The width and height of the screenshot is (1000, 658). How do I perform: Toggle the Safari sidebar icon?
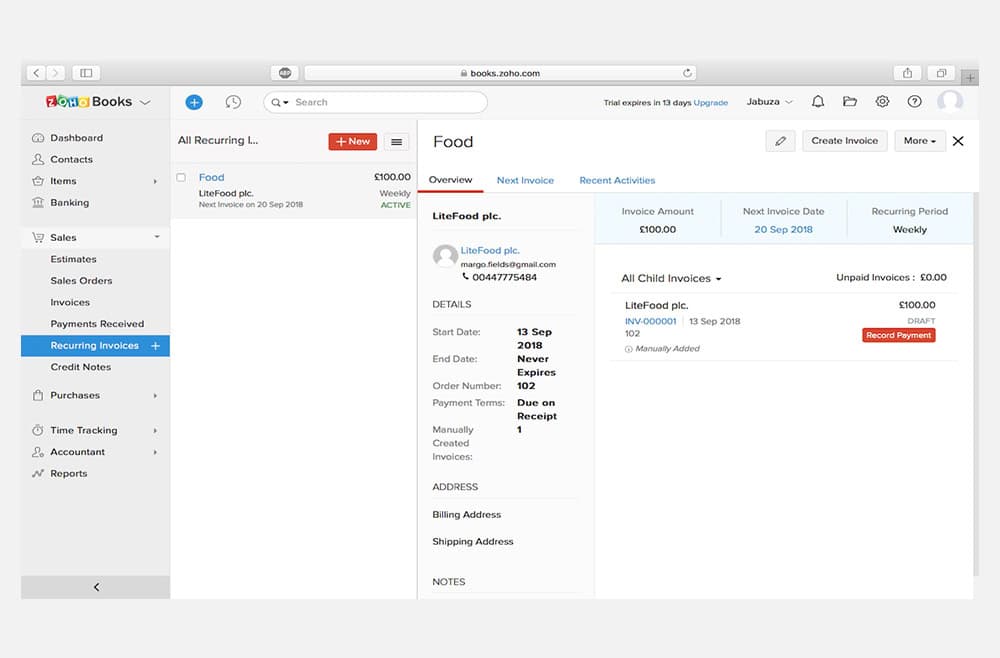(86, 73)
